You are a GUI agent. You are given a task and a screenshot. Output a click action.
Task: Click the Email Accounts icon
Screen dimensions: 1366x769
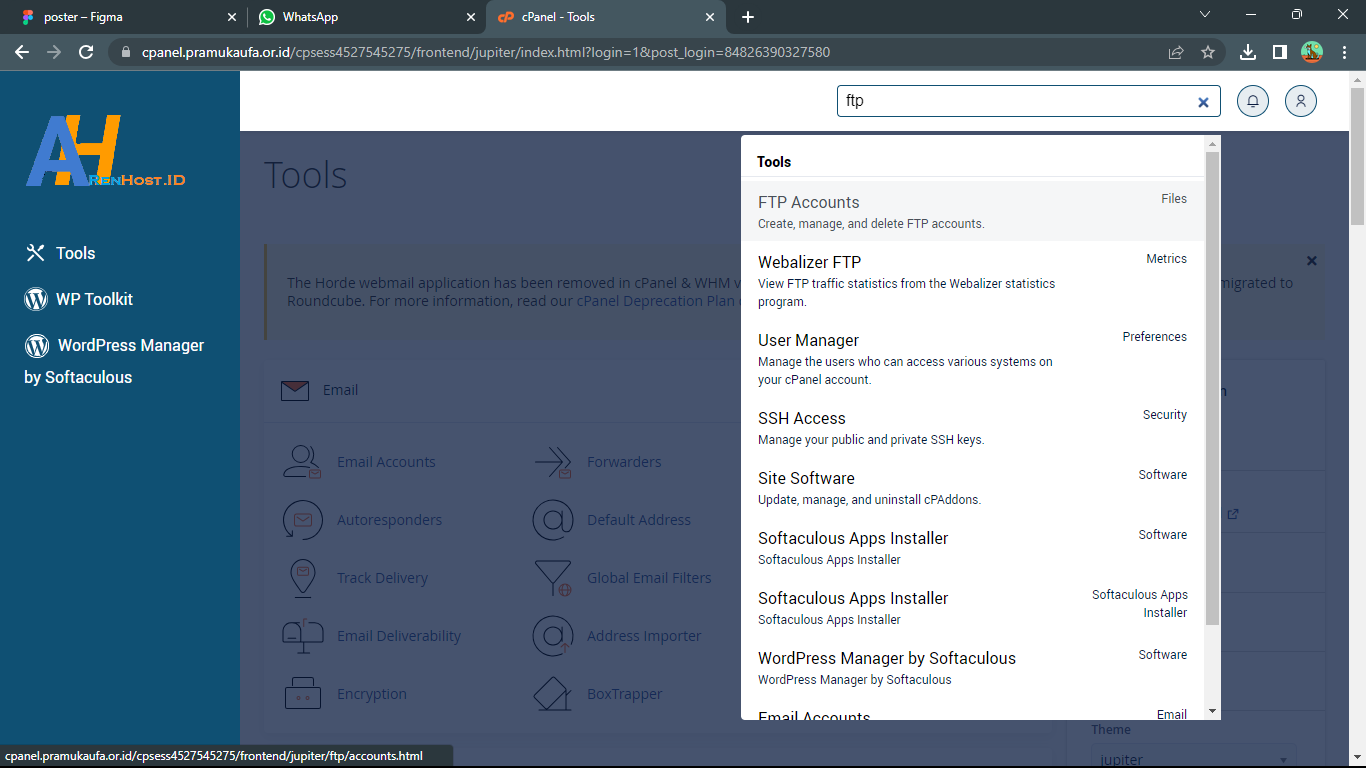click(x=302, y=462)
